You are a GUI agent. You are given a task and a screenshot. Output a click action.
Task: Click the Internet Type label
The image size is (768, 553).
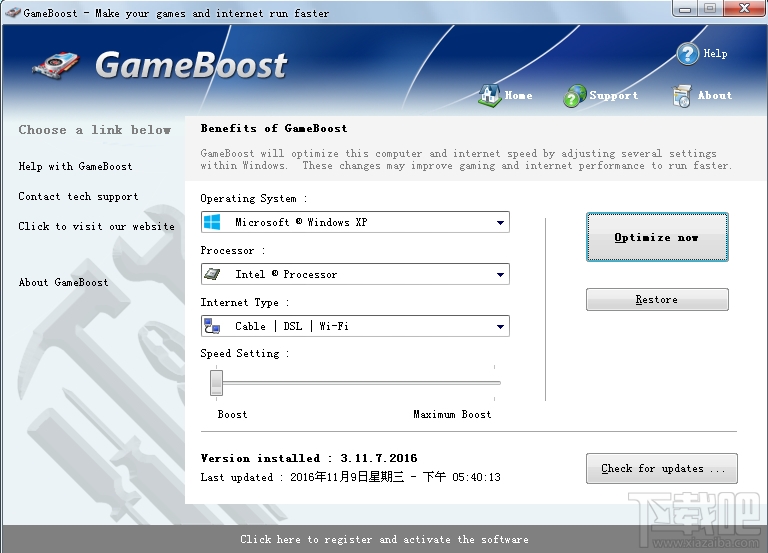(244, 302)
